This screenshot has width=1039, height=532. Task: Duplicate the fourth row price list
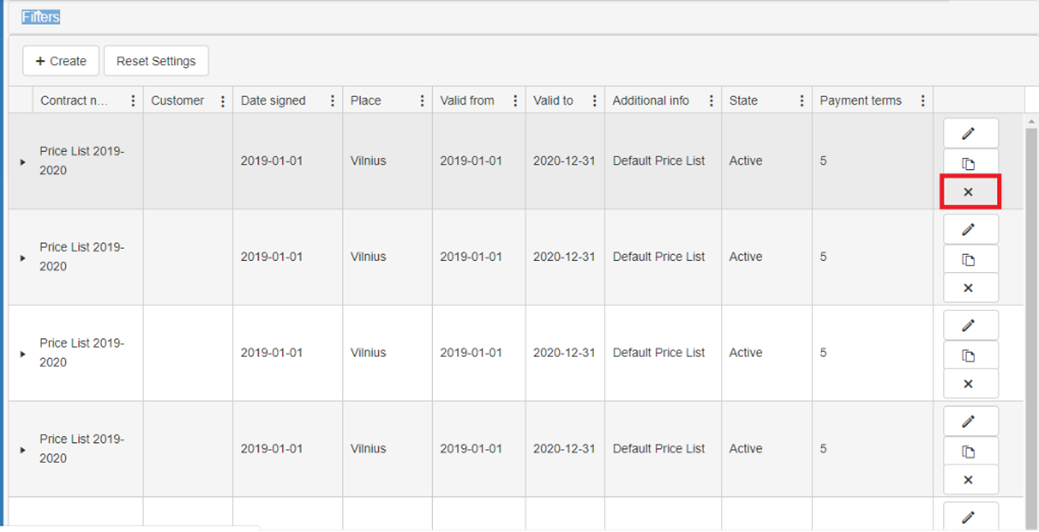pos(968,452)
